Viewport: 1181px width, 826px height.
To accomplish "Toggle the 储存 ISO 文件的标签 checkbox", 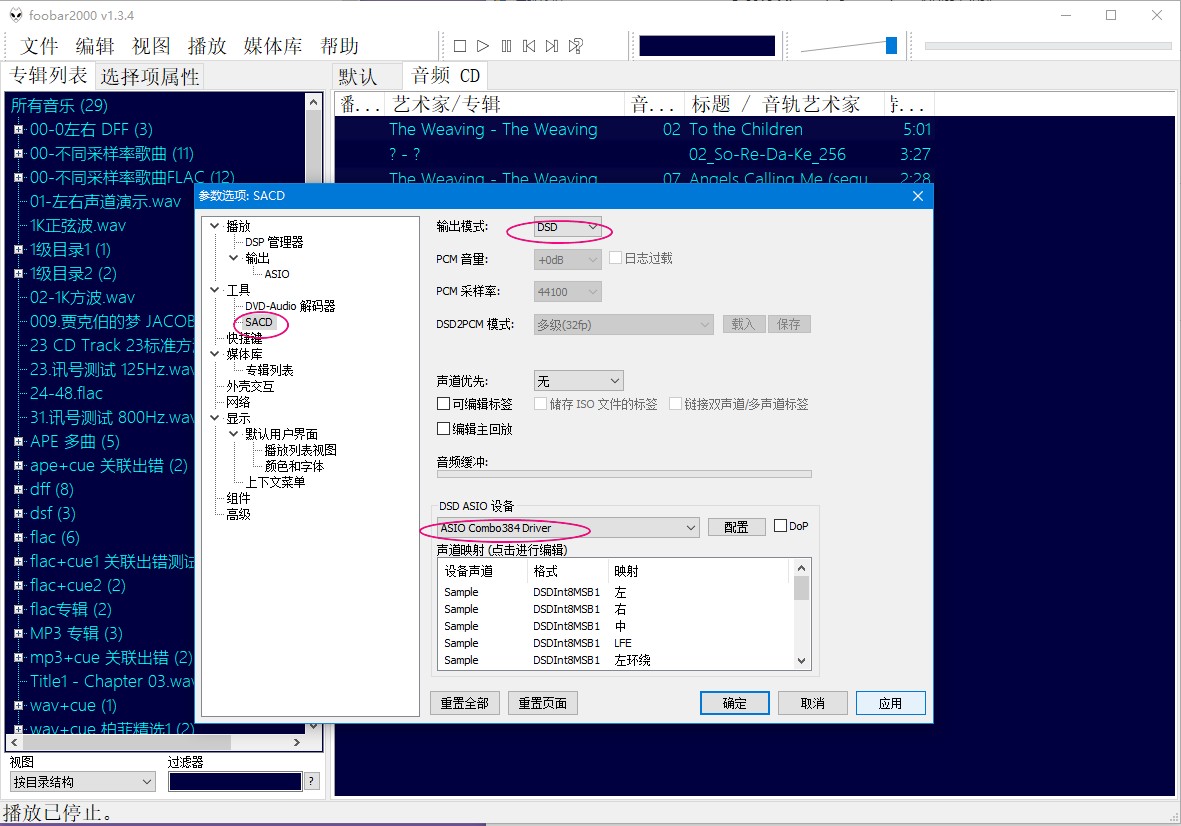I will 540,404.
